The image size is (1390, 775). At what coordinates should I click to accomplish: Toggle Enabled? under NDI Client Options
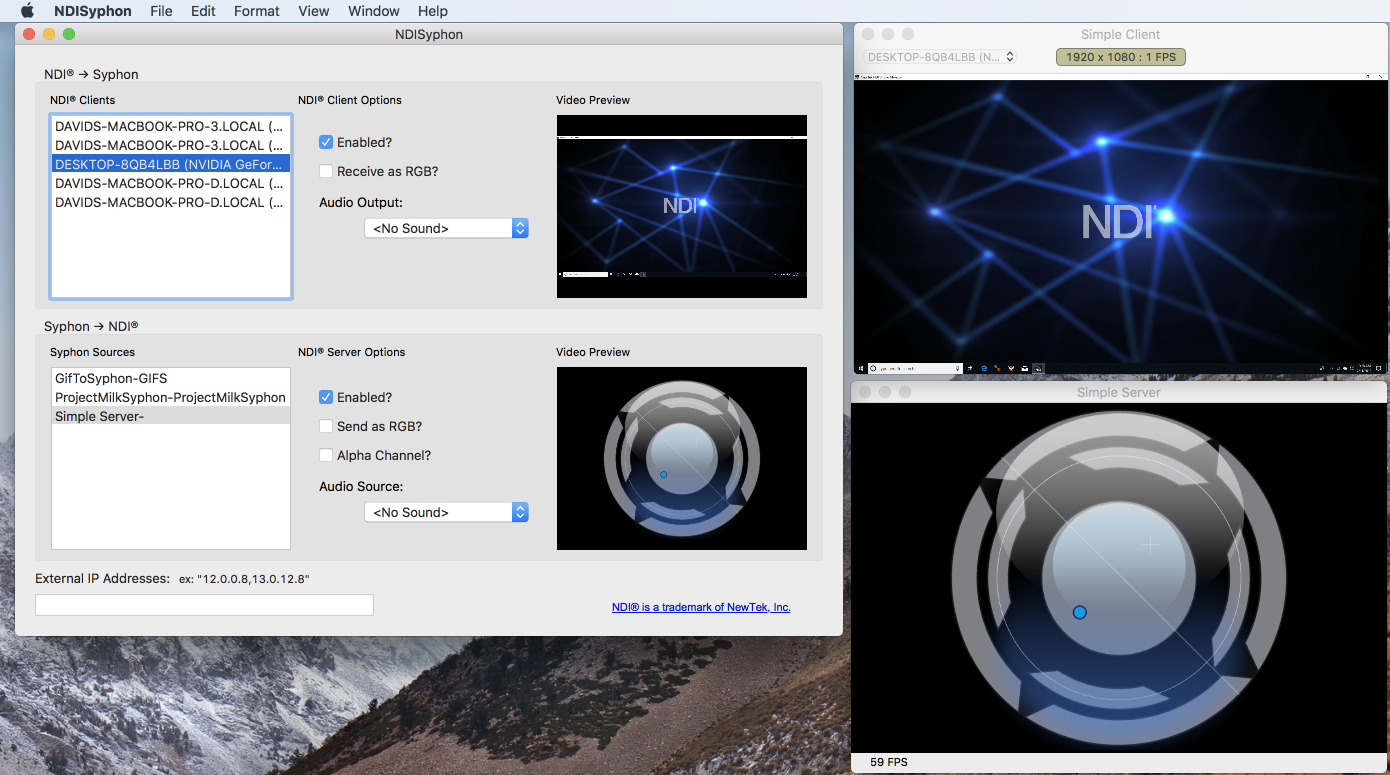[326, 142]
